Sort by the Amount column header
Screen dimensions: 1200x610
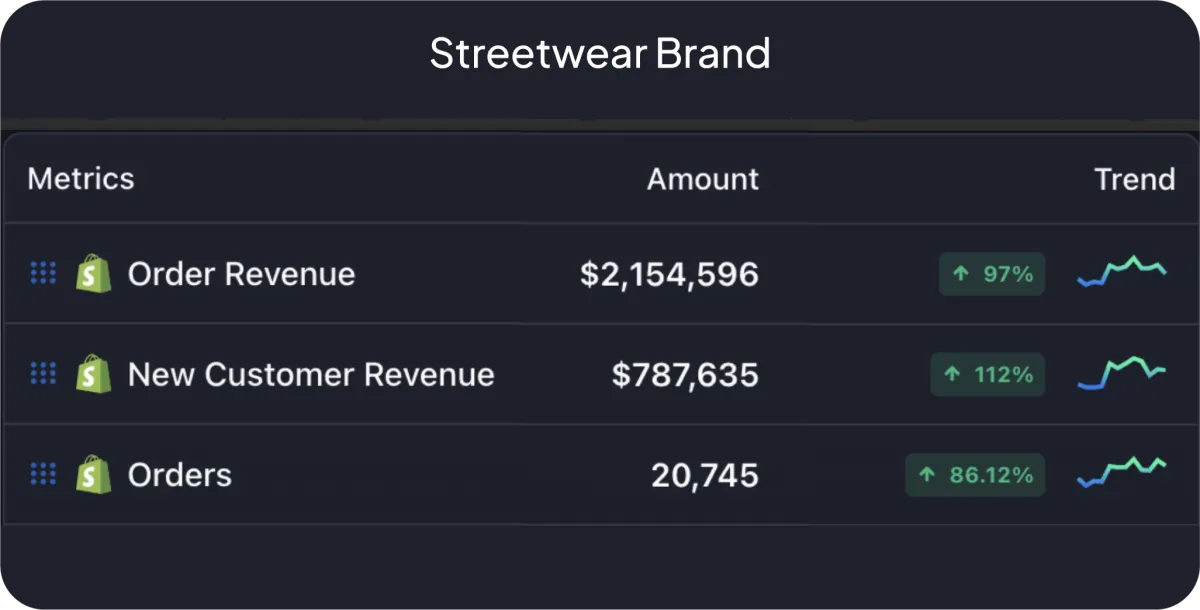(x=703, y=179)
